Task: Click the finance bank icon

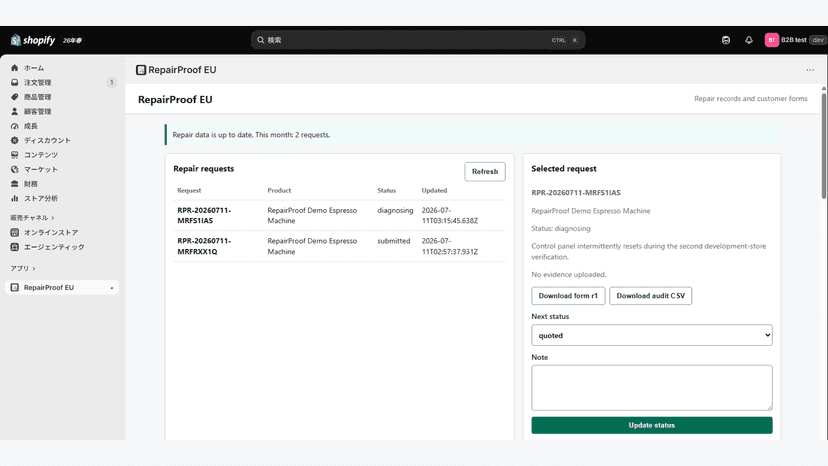Action: coord(15,184)
